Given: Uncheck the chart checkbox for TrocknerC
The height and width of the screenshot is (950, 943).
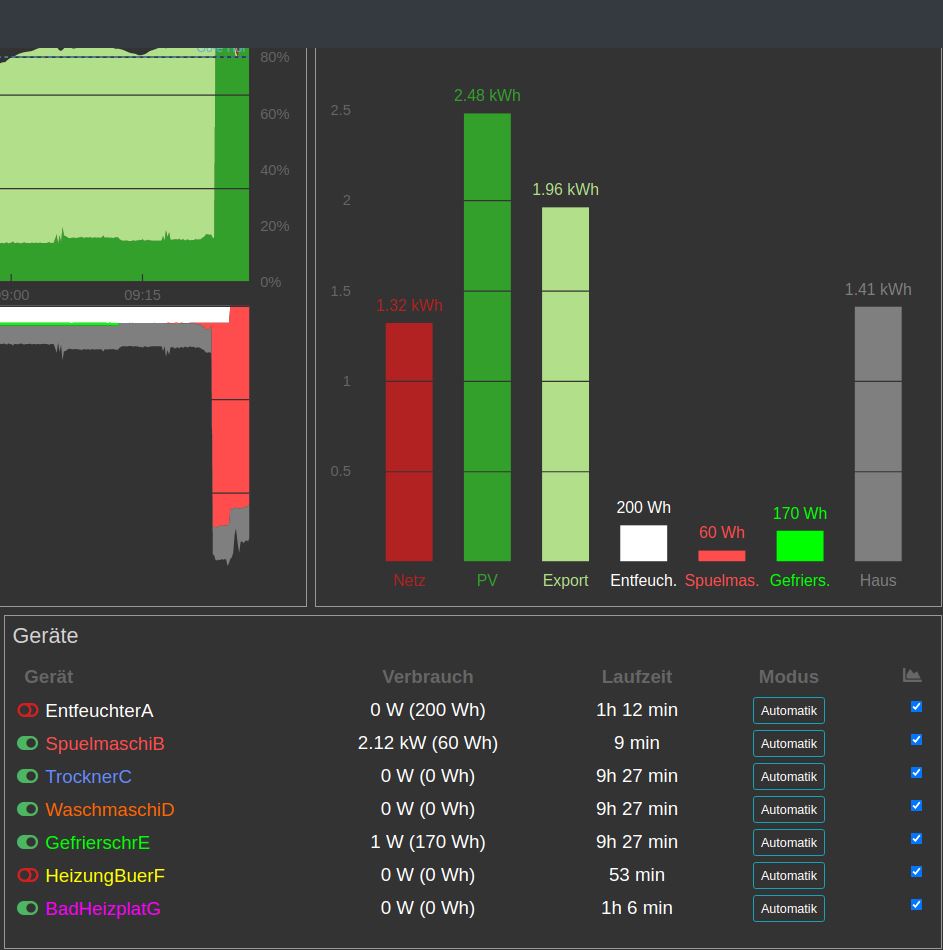Looking at the screenshot, I should point(916,772).
